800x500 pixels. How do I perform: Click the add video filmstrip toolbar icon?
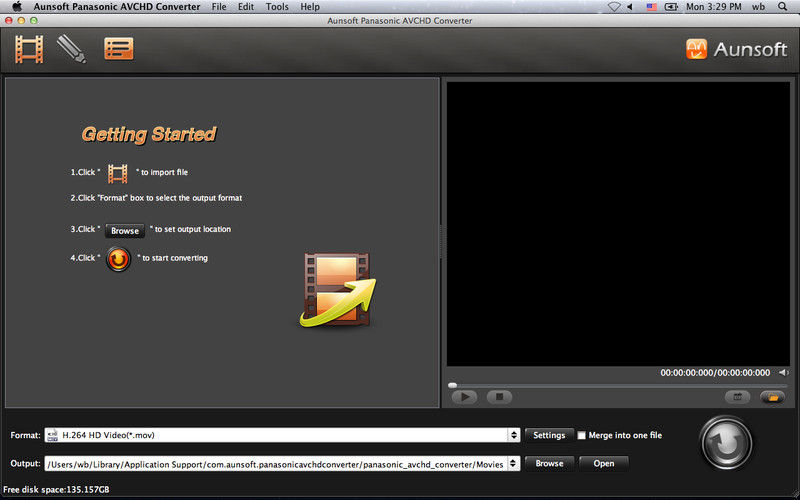[x=29, y=49]
